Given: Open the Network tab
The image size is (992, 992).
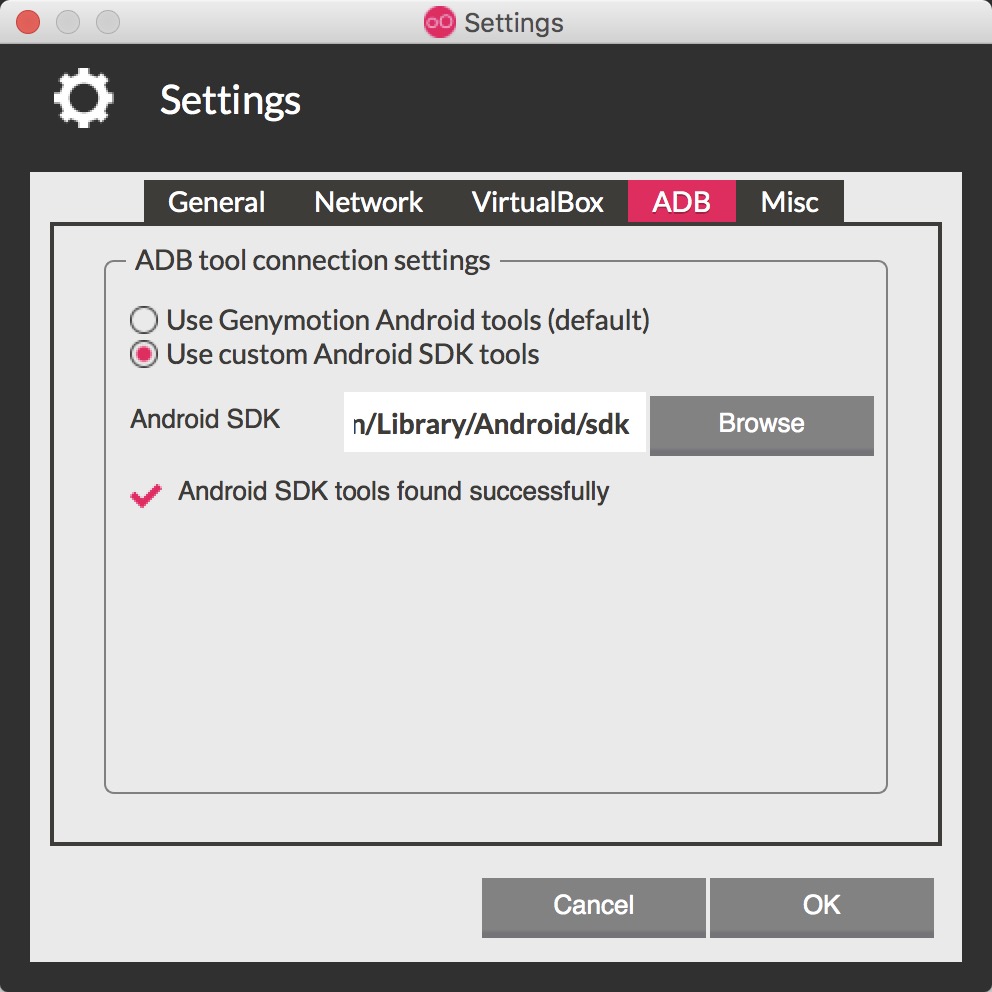Looking at the screenshot, I should click(368, 202).
